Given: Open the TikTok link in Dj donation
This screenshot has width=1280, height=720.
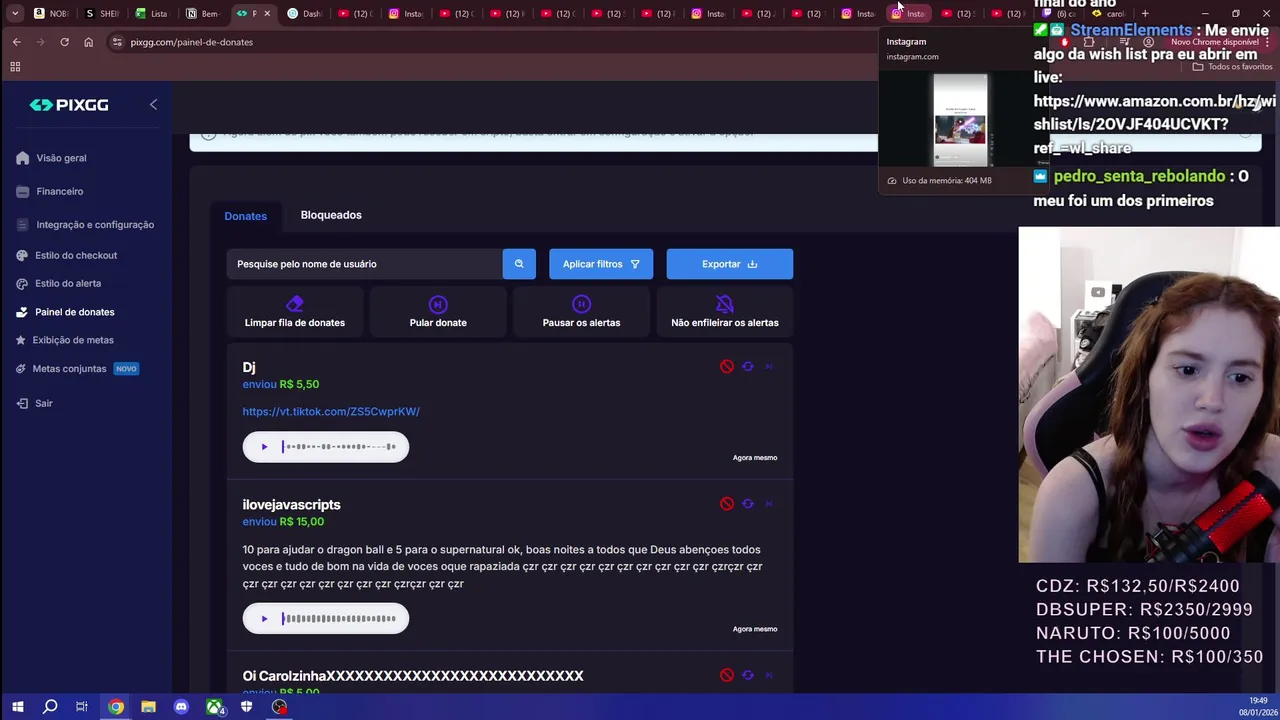Looking at the screenshot, I should 331,411.
